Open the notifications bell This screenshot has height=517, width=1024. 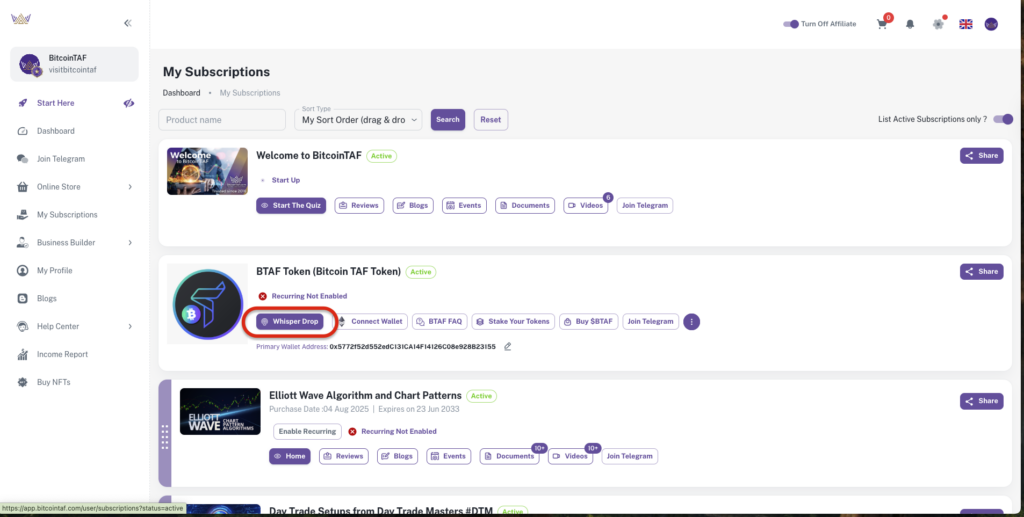[910, 24]
